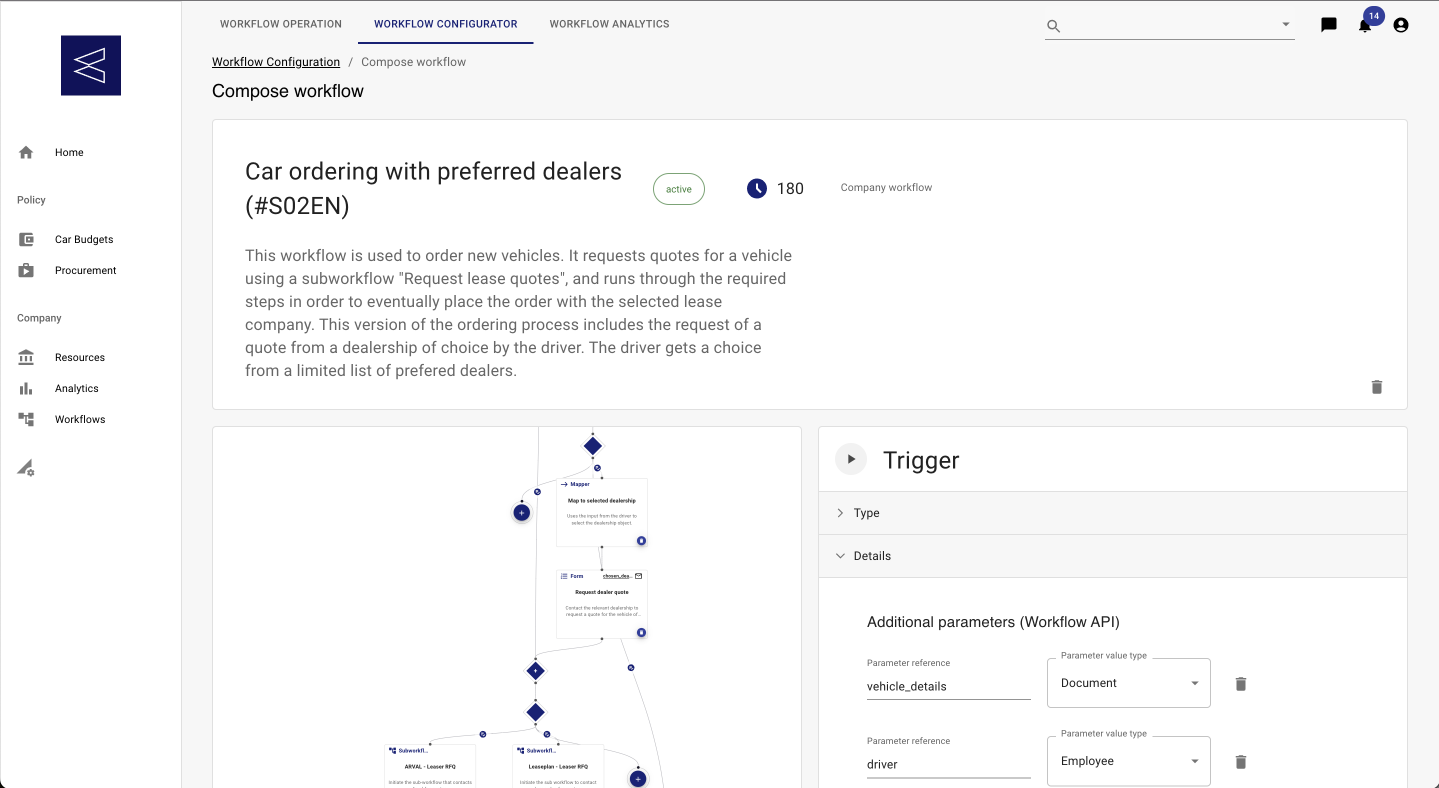
Task: Open the notifications bell
Action: (1365, 26)
